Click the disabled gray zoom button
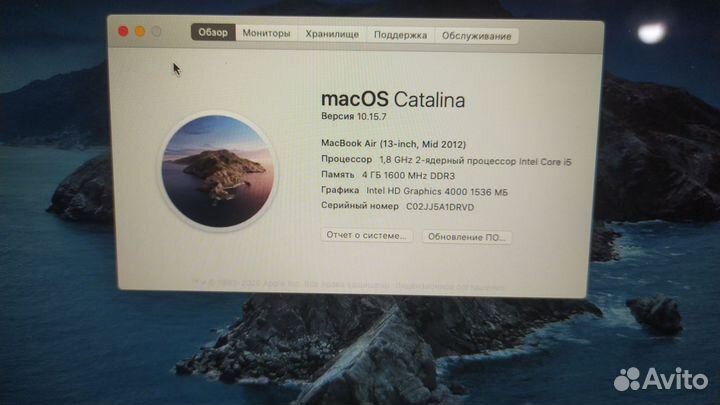The height and width of the screenshot is (405, 720). pyautogui.click(x=157, y=32)
